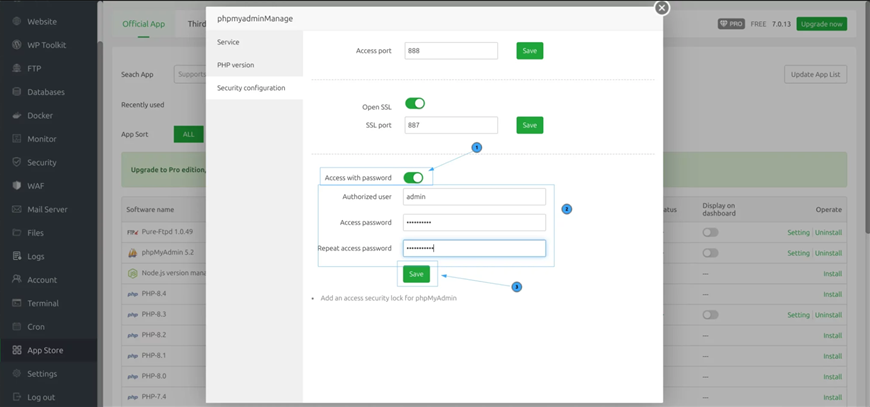870x407 pixels.
Task: Uninstall phpMyAdmin 5.2
Action: point(828,253)
